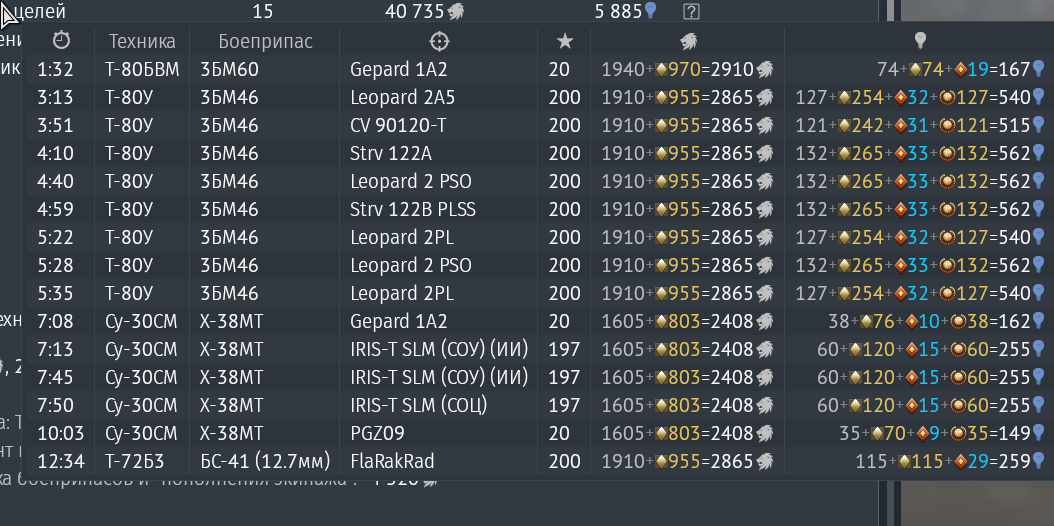The image size is (1054, 526).
Task: Click the blue bulb icon beside 5 885
Action: 650,10
